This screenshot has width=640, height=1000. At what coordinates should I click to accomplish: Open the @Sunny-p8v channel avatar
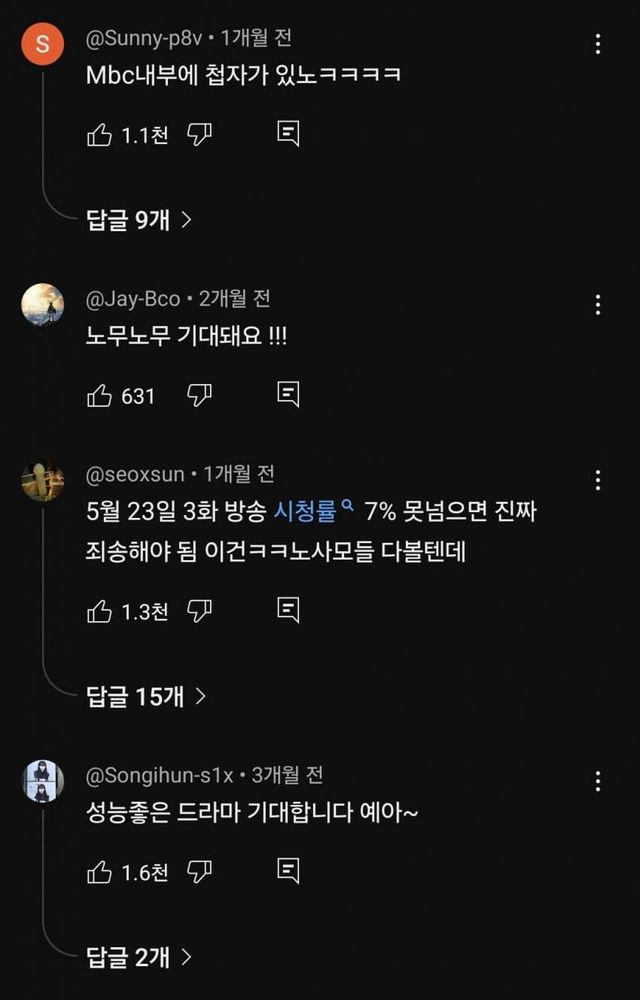pyautogui.click(x=42, y=45)
